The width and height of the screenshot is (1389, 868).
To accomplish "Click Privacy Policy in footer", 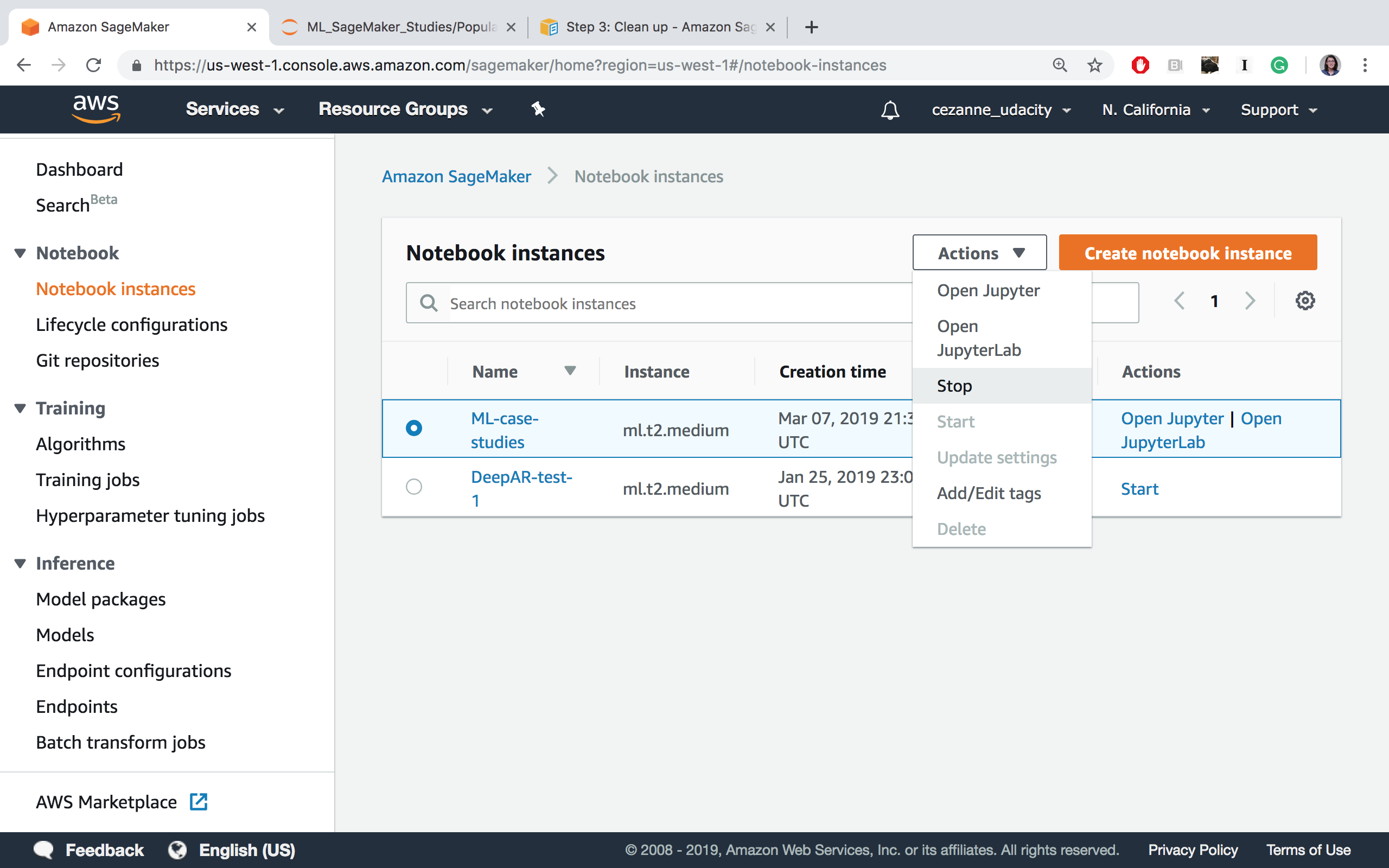I will [1193, 850].
